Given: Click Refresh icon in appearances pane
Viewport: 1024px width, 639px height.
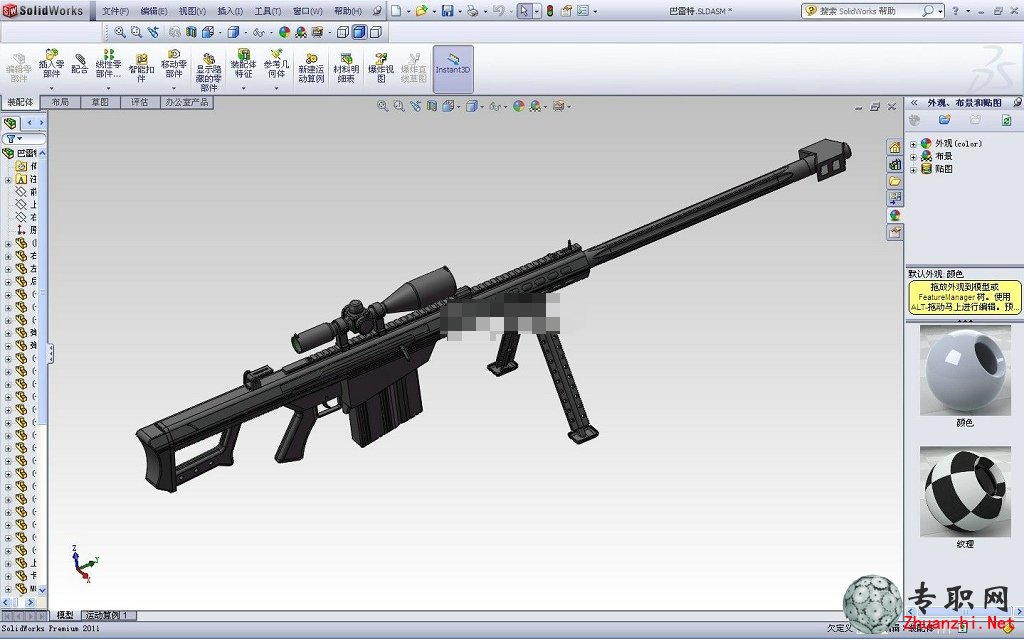Looking at the screenshot, I should (x=1006, y=120).
